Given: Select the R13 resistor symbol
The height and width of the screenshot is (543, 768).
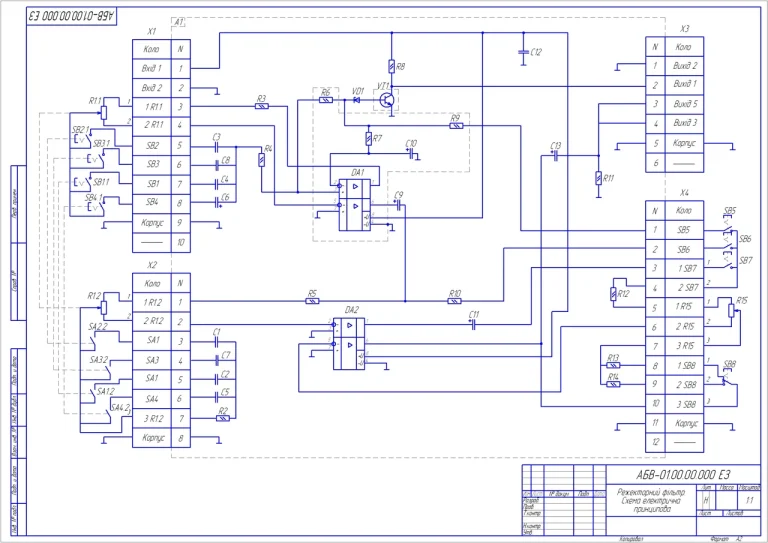Looking at the screenshot, I should [x=613, y=365].
